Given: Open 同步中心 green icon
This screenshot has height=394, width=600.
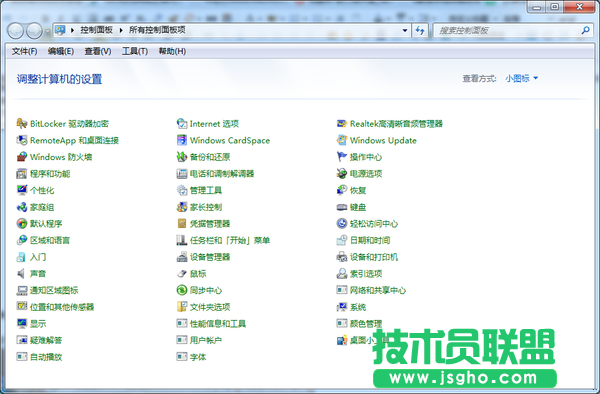Looking at the screenshot, I should [x=182, y=290].
